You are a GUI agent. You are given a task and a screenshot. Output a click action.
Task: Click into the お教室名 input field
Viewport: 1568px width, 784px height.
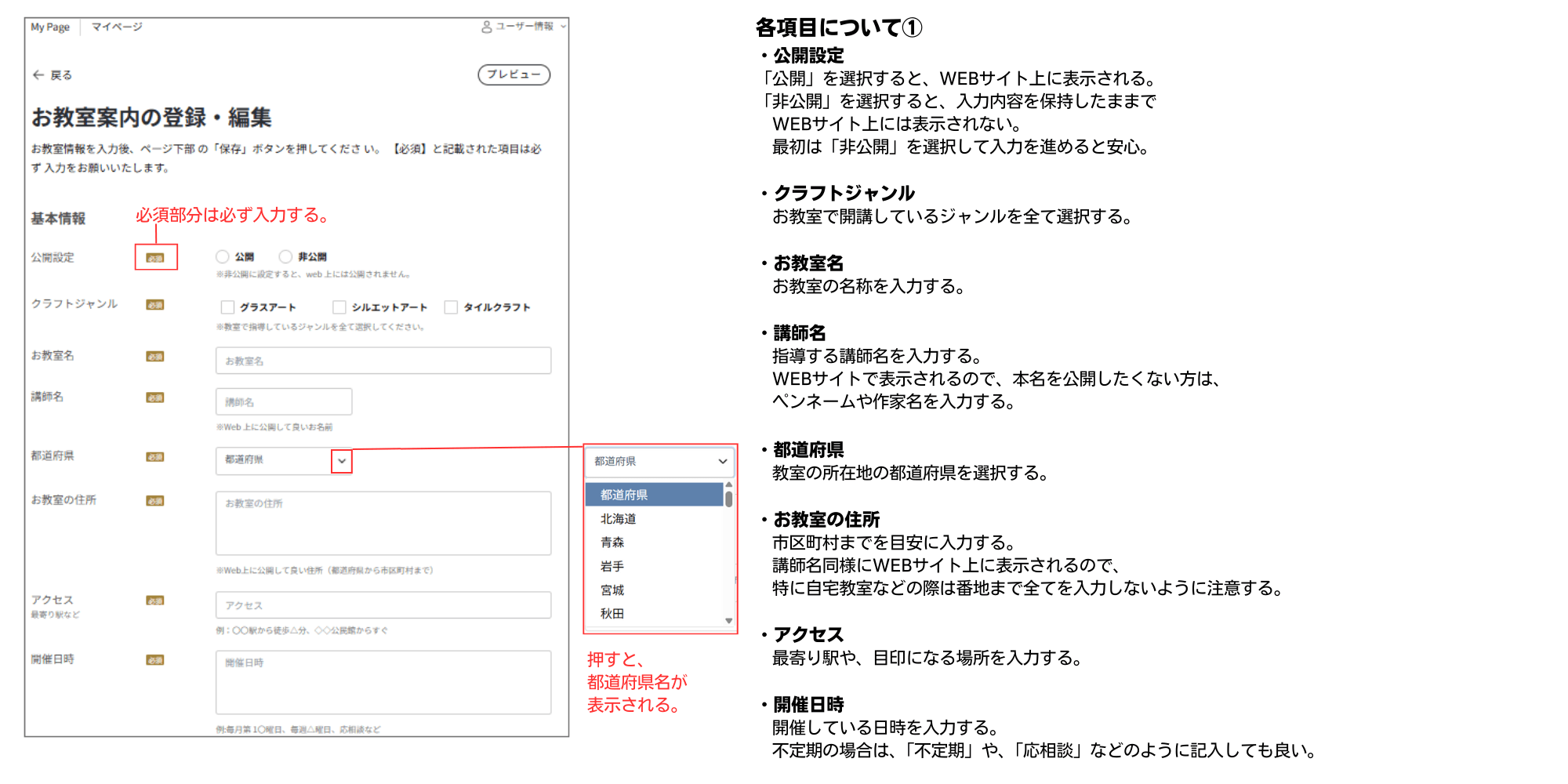(x=383, y=361)
